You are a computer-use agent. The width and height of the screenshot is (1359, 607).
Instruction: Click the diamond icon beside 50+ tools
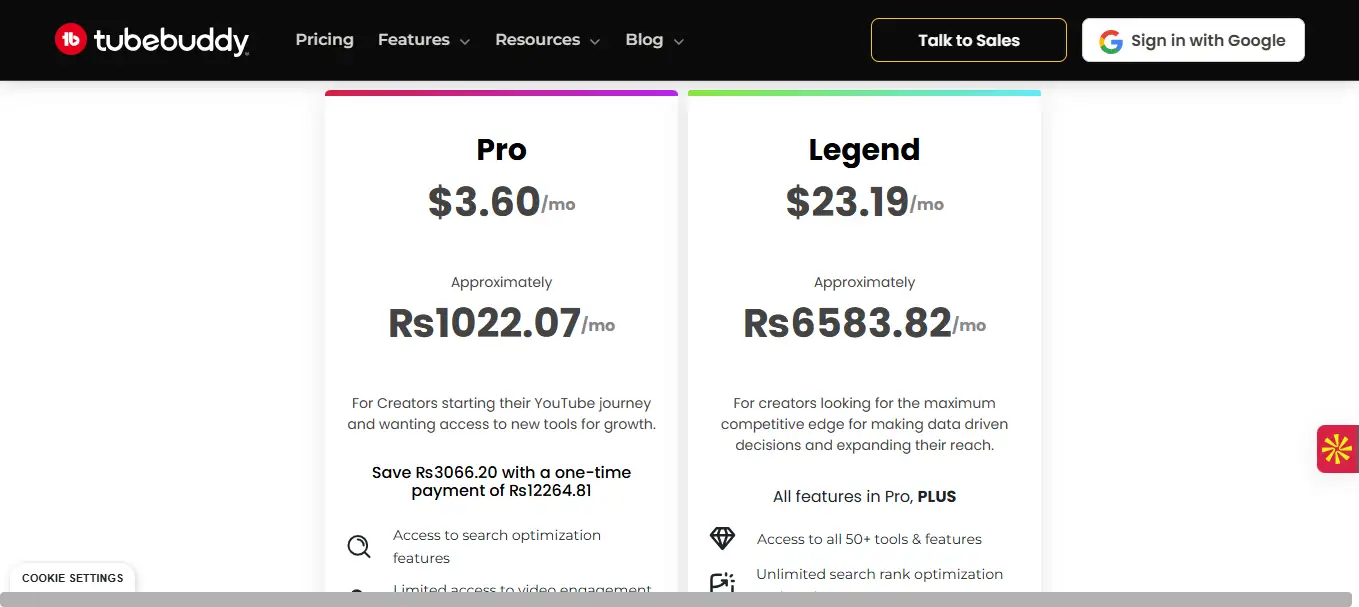click(722, 538)
